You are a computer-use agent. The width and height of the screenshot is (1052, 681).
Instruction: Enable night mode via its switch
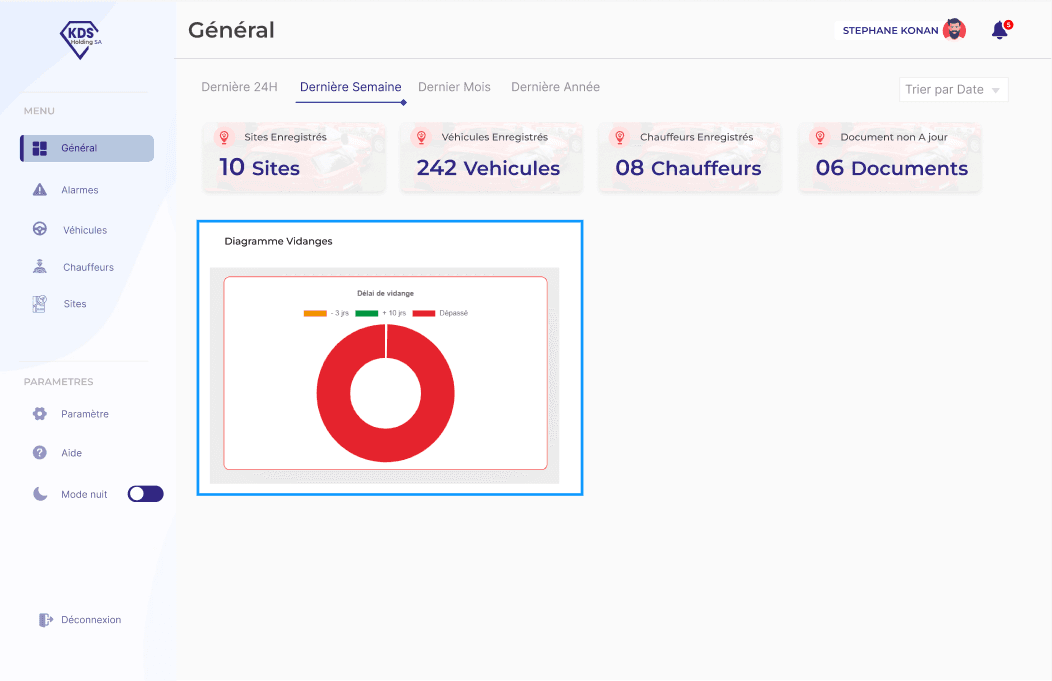click(145, 493)
